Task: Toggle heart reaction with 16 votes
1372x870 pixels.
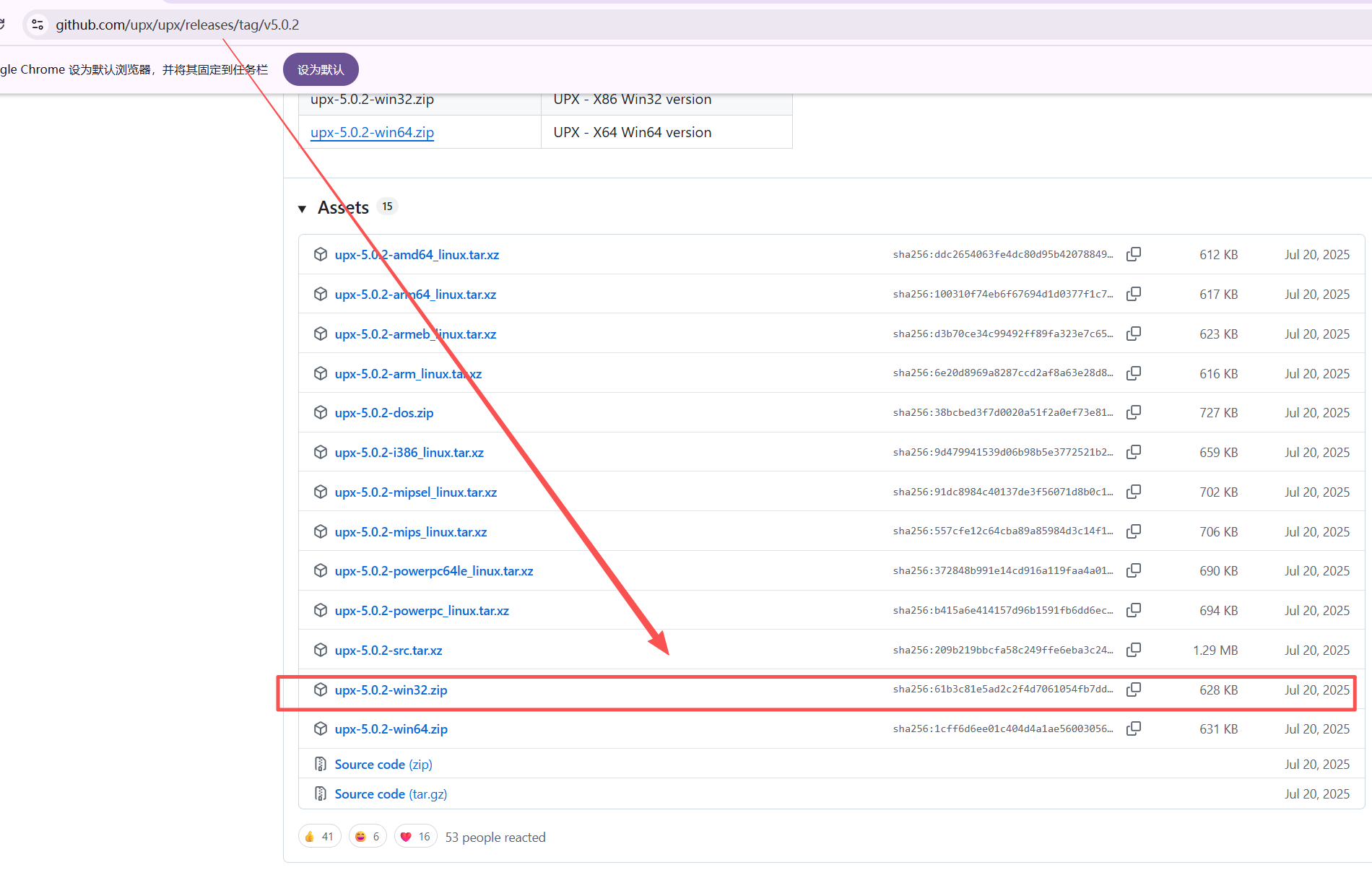Action: pyautogui.click(x=415, y=837)
